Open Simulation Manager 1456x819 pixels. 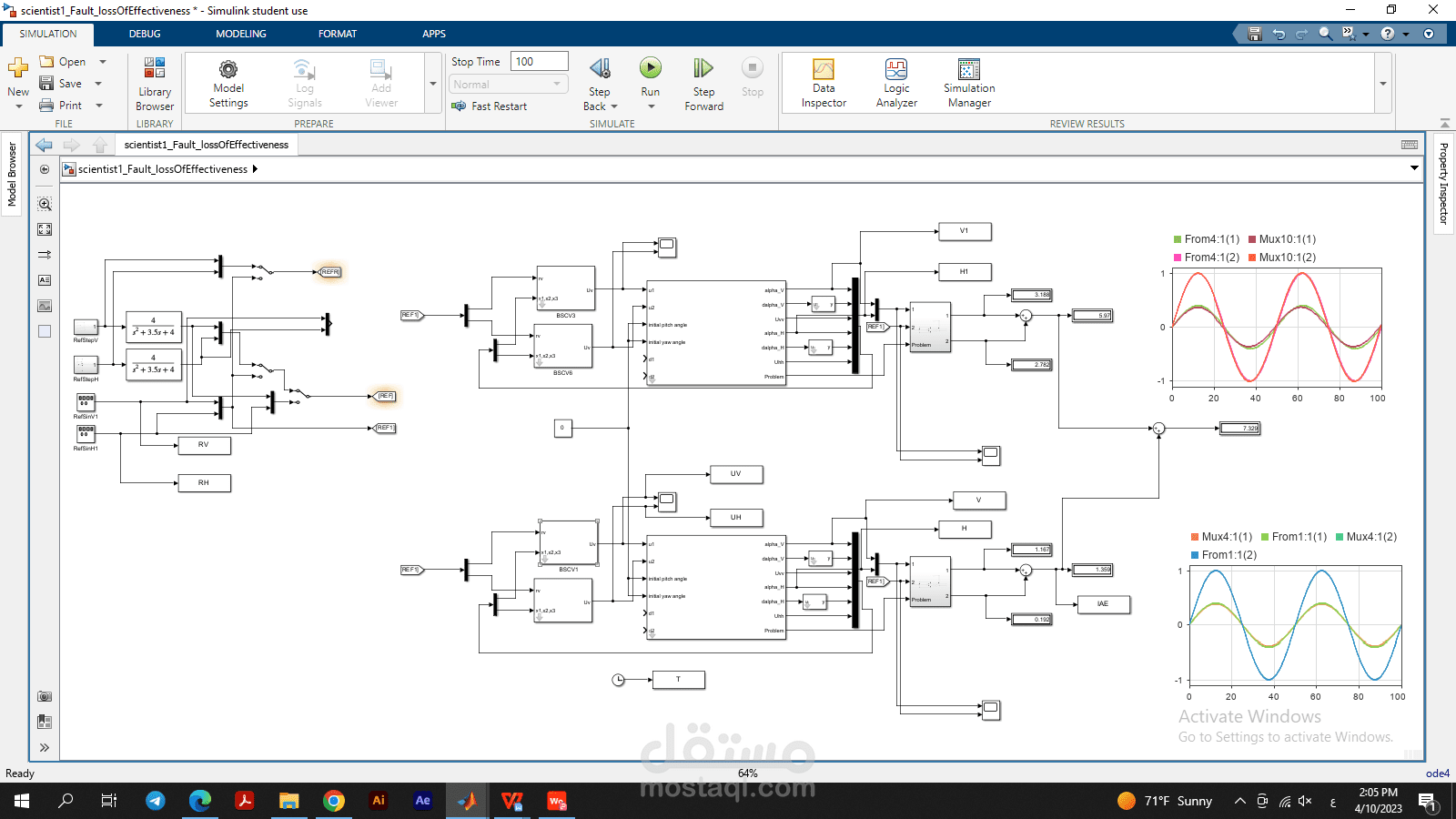(x=969, y=85)
